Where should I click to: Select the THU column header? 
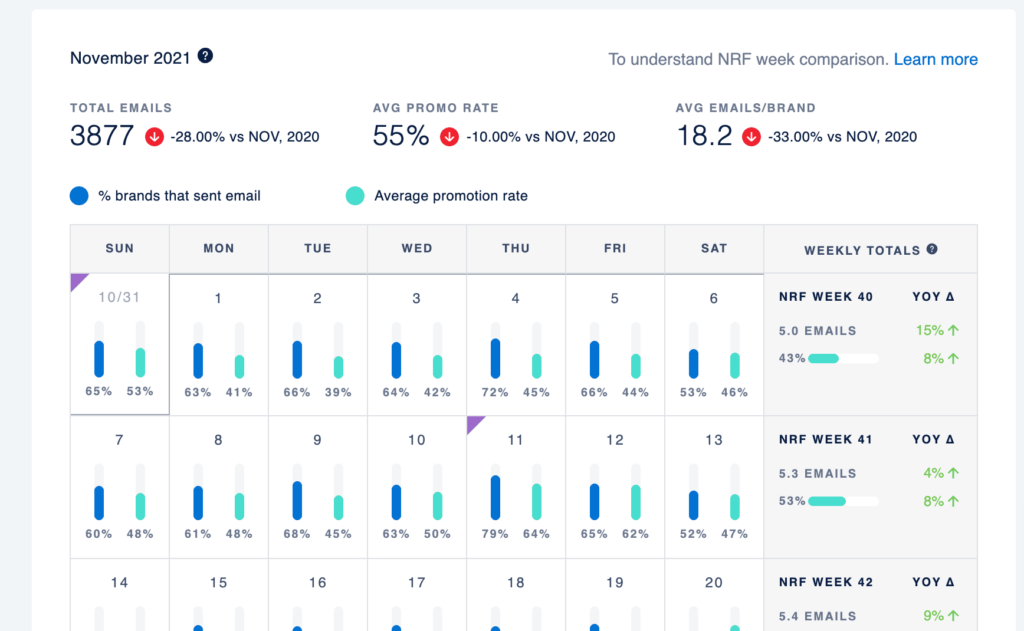[516, 249]
